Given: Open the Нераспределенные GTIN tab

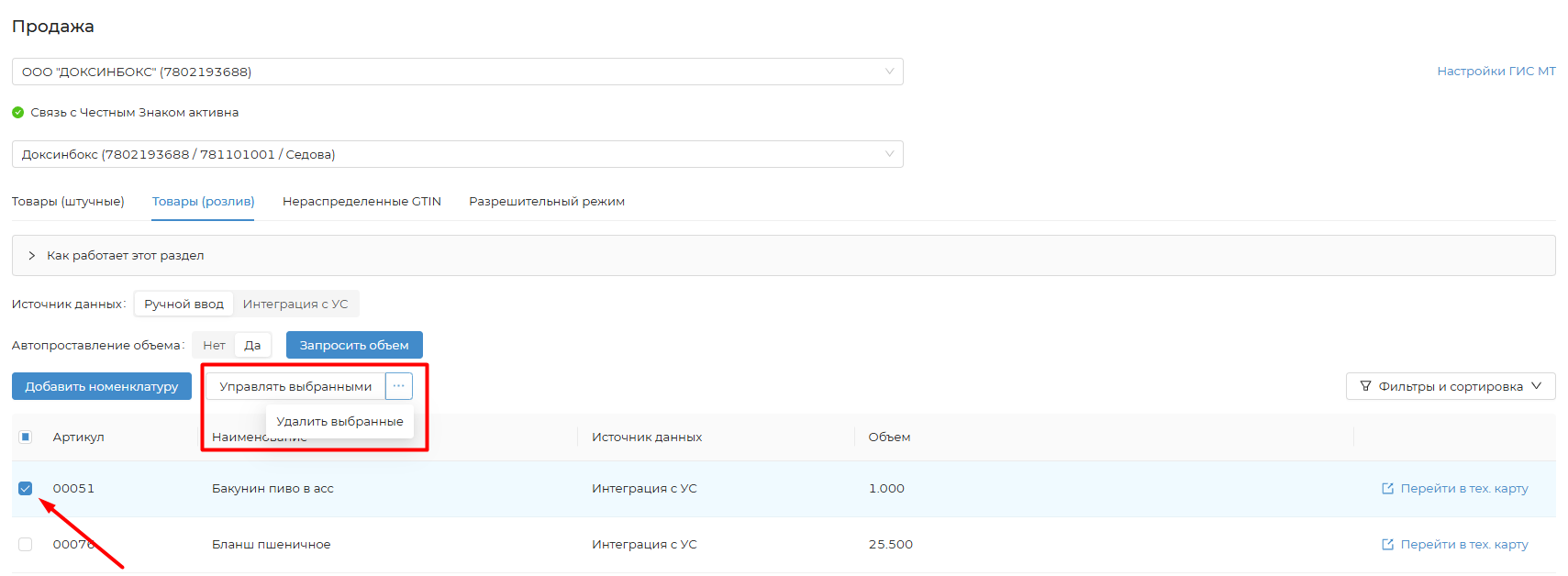Looking at the screenshot, I should (x=361, y=202).
